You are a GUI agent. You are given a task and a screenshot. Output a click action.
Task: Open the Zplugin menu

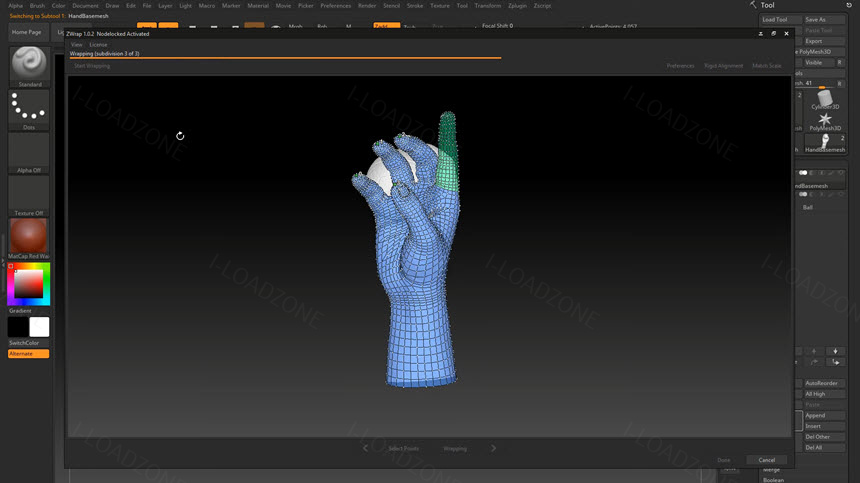coord(517,5)
